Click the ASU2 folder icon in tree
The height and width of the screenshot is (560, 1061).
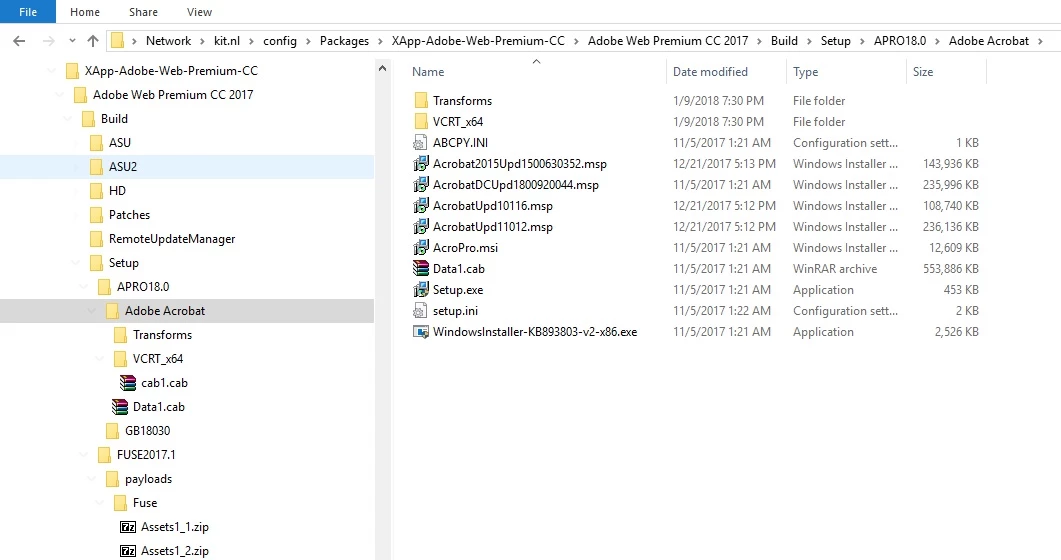point(96,166)
